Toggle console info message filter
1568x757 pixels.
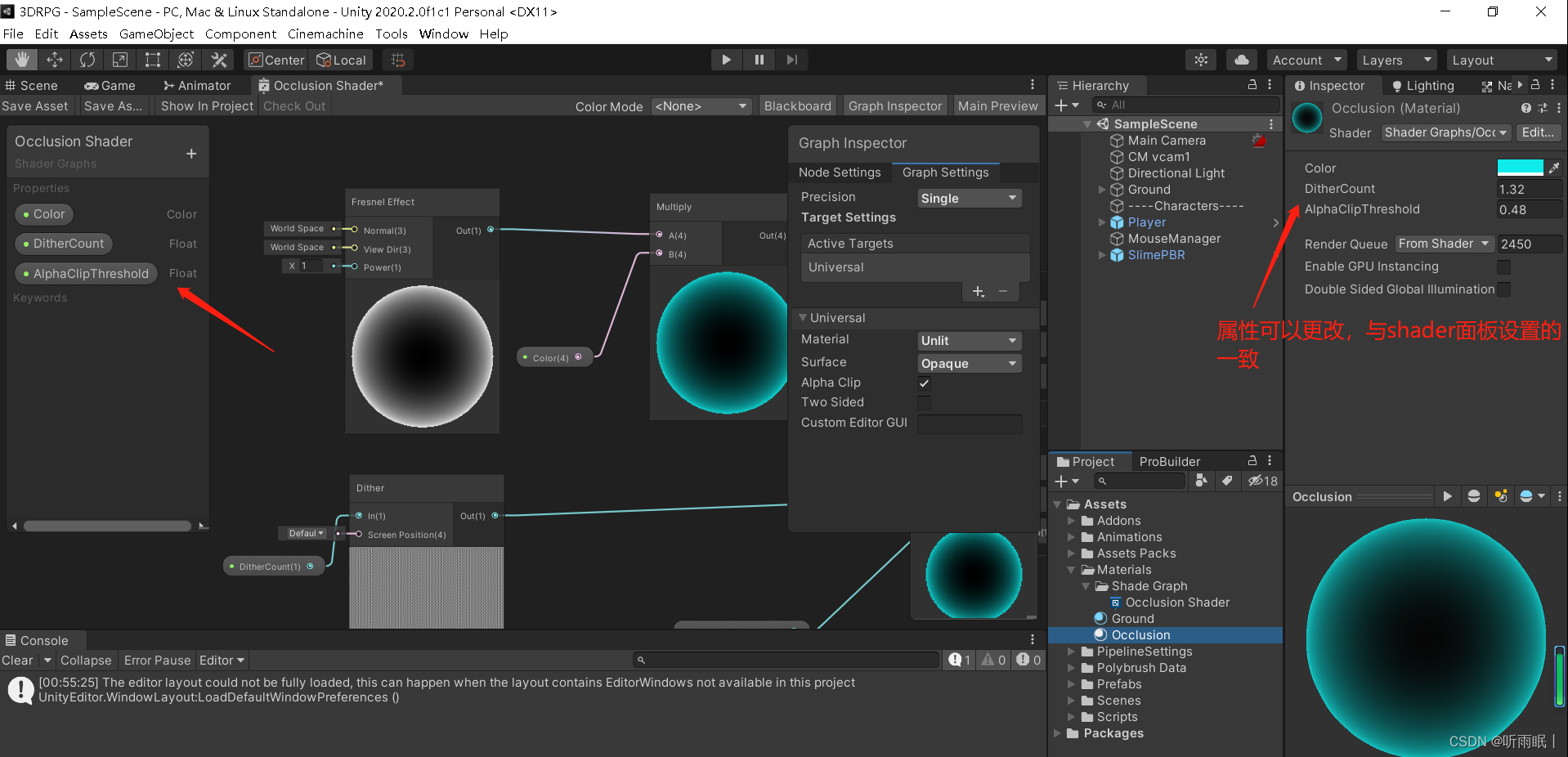[x=960, y=660]
